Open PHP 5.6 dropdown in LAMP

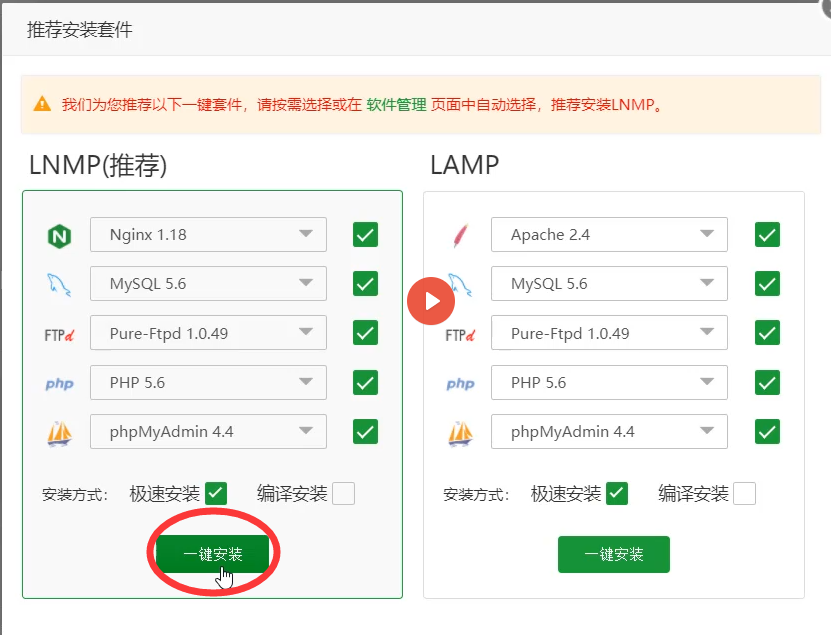coord(609,382)
